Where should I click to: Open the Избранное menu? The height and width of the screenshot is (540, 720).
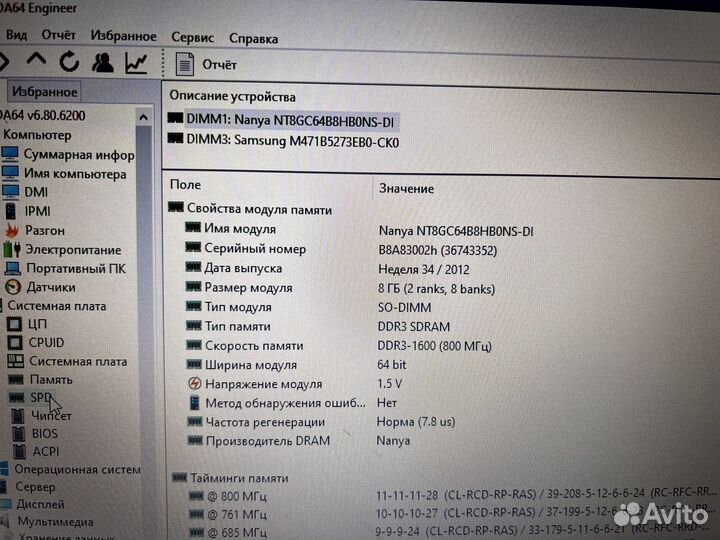coord(123,36)
